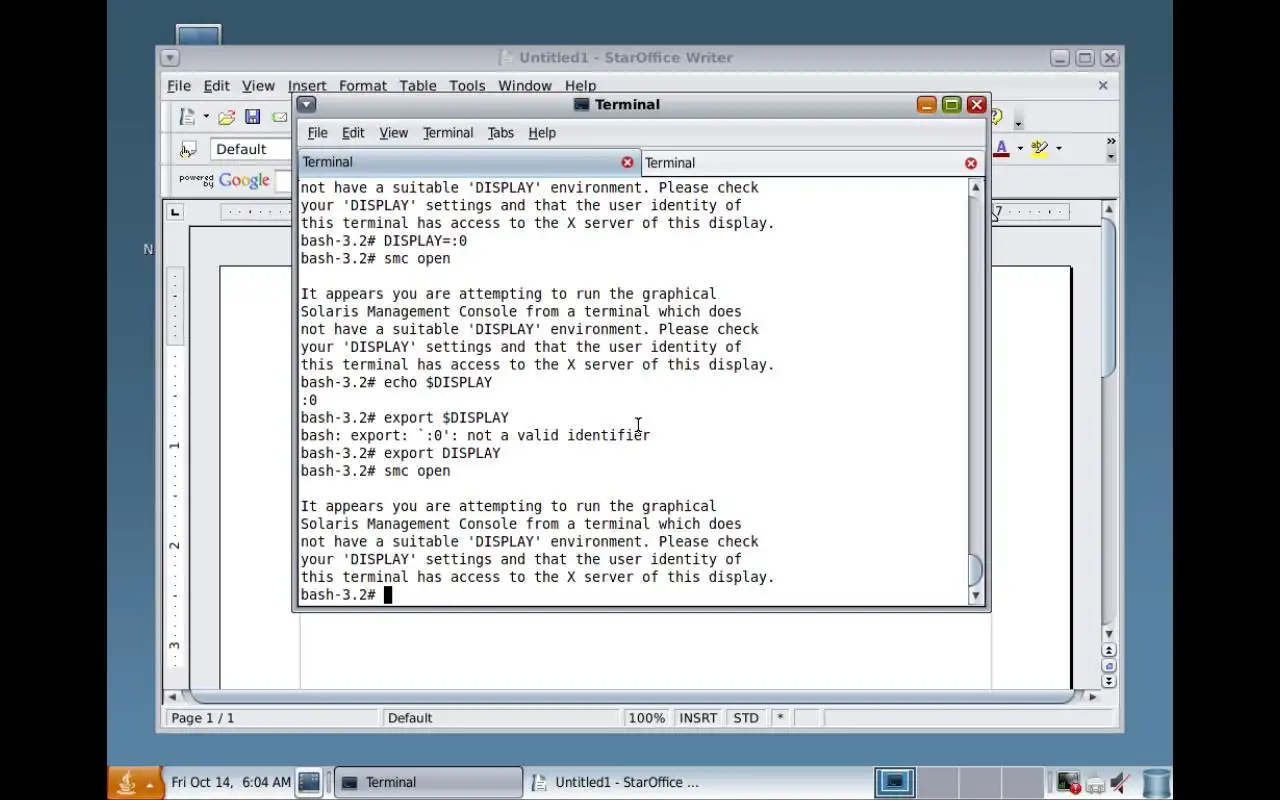Open StarOffice Help menu
The height and width of the screenshot is (800, 1280).
580,86
